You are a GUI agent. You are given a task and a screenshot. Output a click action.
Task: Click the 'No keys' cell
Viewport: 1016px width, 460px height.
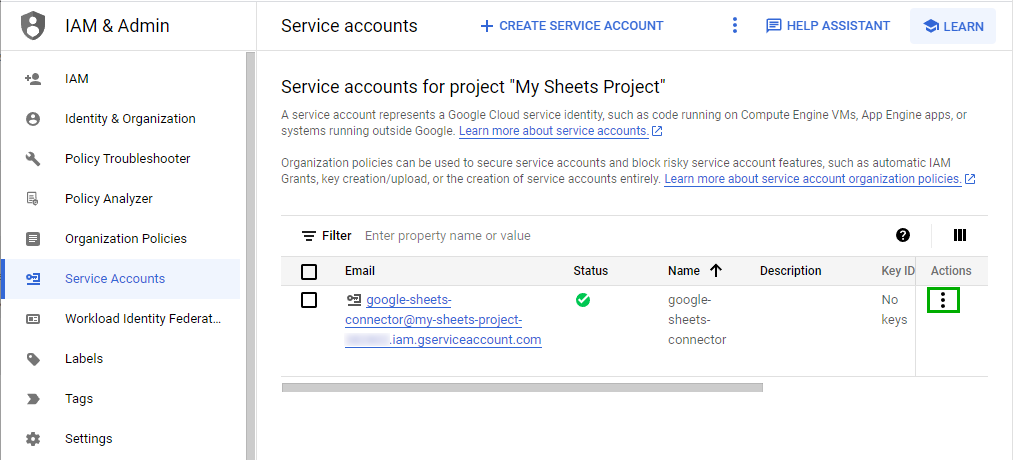[x=894, y=310]
